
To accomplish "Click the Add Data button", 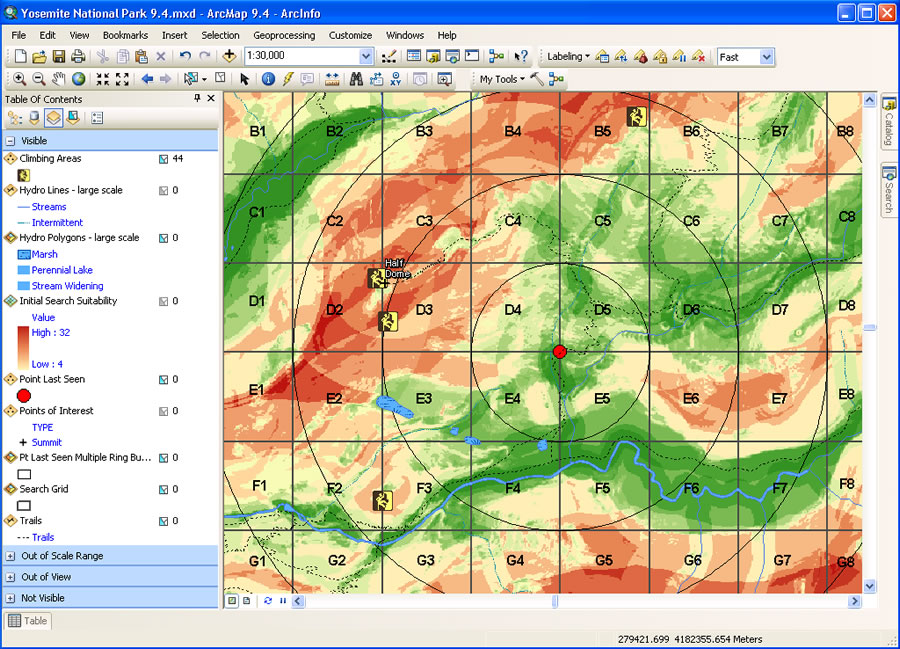I will (229, 57).
